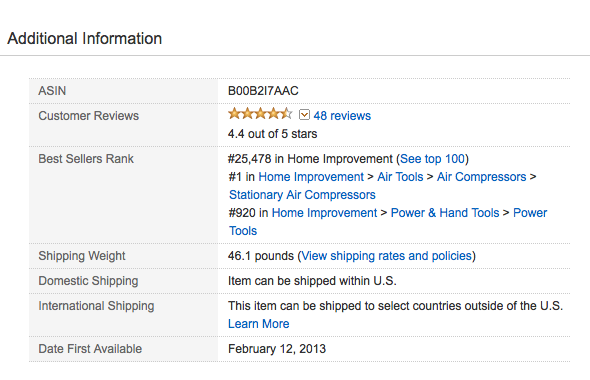
Task: Open Home Improvement in the #1 rank line
Action: coord(311,177)
